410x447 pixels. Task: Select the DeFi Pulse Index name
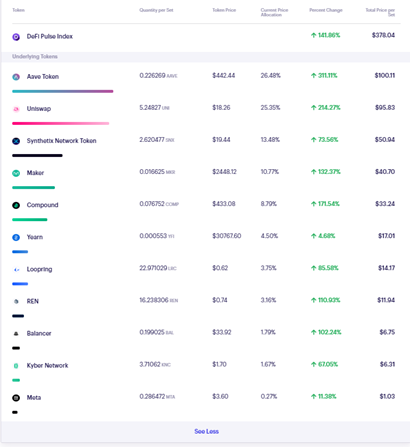(50, 36)
